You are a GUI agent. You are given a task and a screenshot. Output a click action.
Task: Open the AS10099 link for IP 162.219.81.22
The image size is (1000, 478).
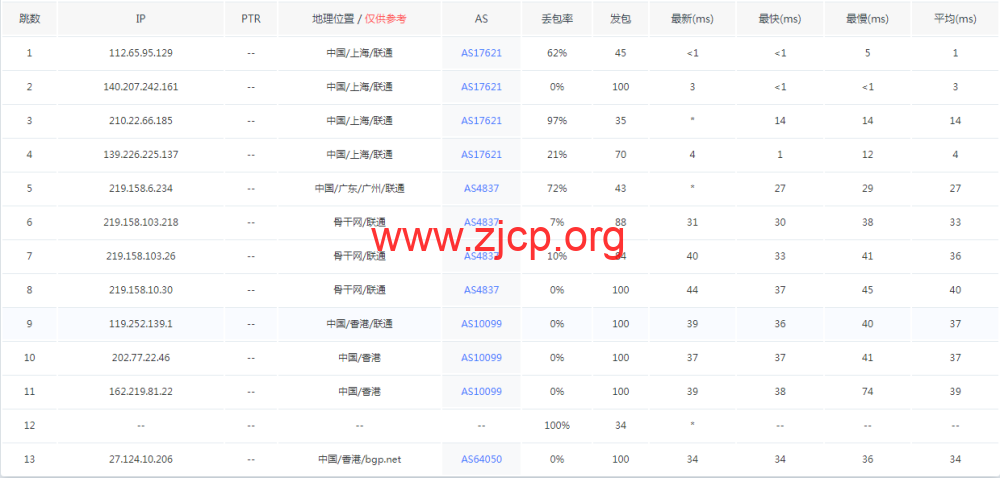pos(482,391)
